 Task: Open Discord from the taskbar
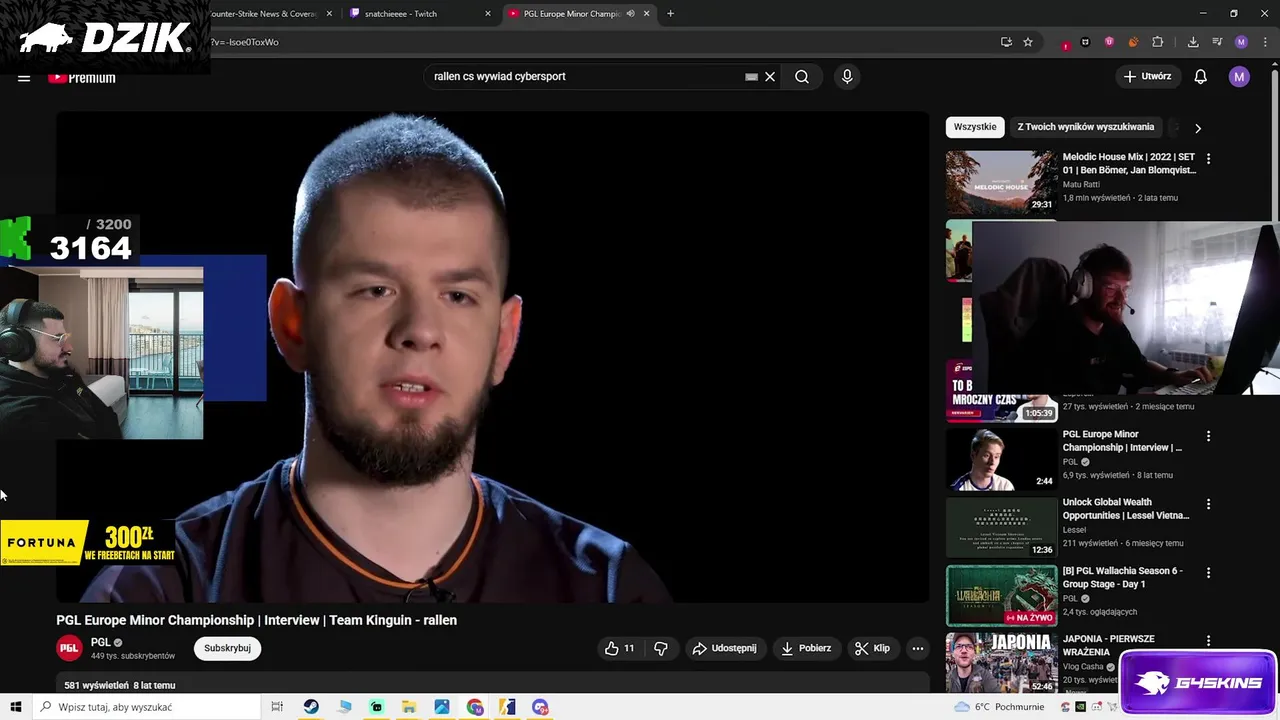pyautogui.click(x=541, y=707)
